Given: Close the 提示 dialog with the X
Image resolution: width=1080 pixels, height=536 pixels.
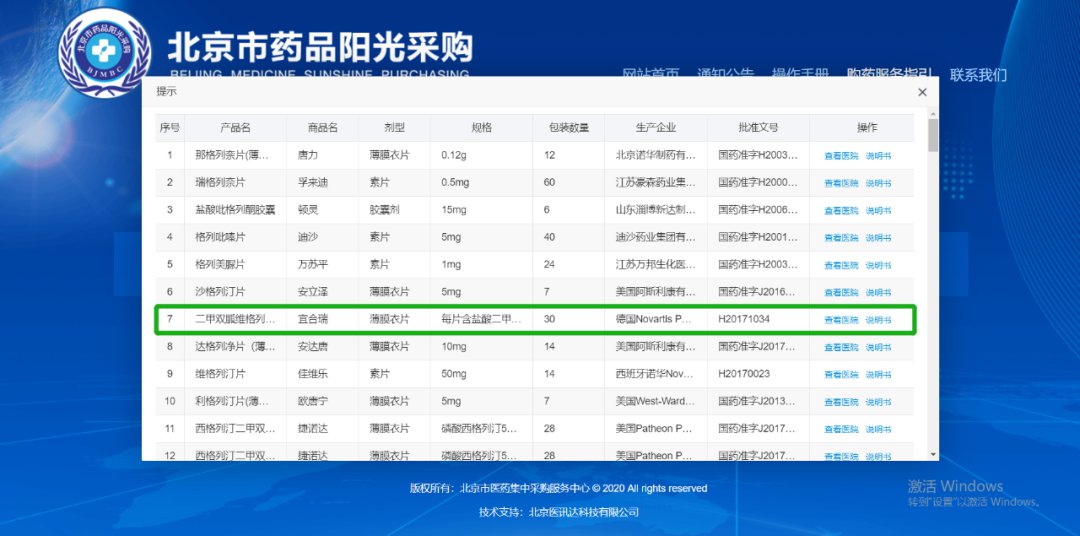Looking at the screenshot, I should [922, 92].
